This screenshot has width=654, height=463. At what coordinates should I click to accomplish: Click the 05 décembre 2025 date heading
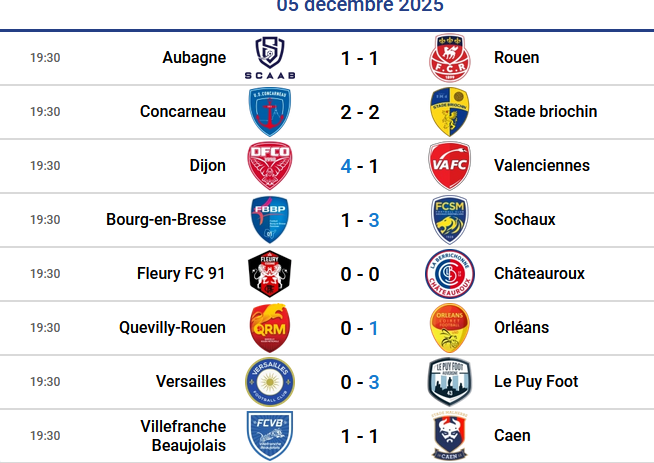coord(360,6)
